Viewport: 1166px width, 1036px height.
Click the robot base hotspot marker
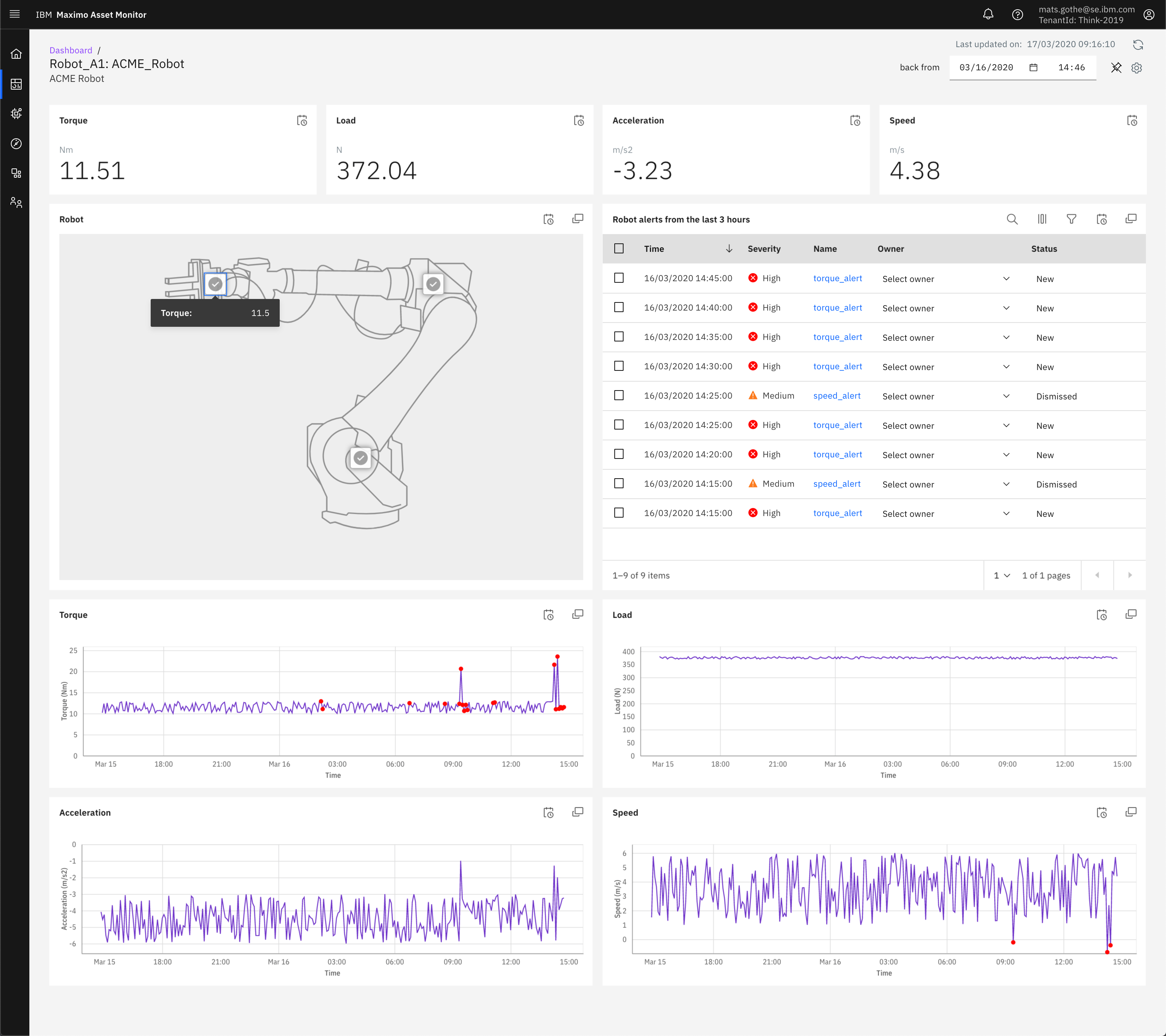(360, 457)
